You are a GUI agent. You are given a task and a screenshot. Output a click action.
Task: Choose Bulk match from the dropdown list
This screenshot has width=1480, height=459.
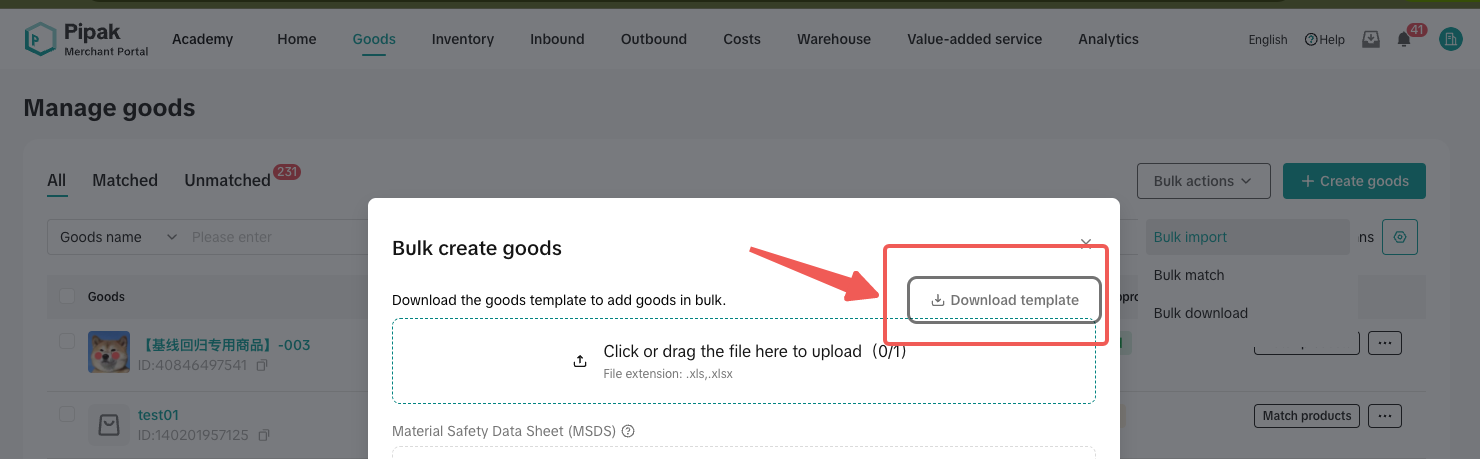[1189, 275]
